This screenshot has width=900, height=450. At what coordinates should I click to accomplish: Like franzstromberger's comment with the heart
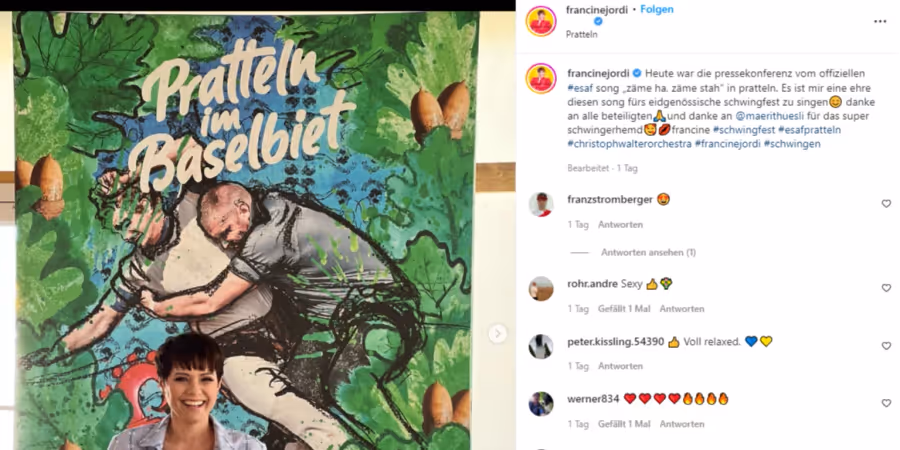tap(886, 204)
